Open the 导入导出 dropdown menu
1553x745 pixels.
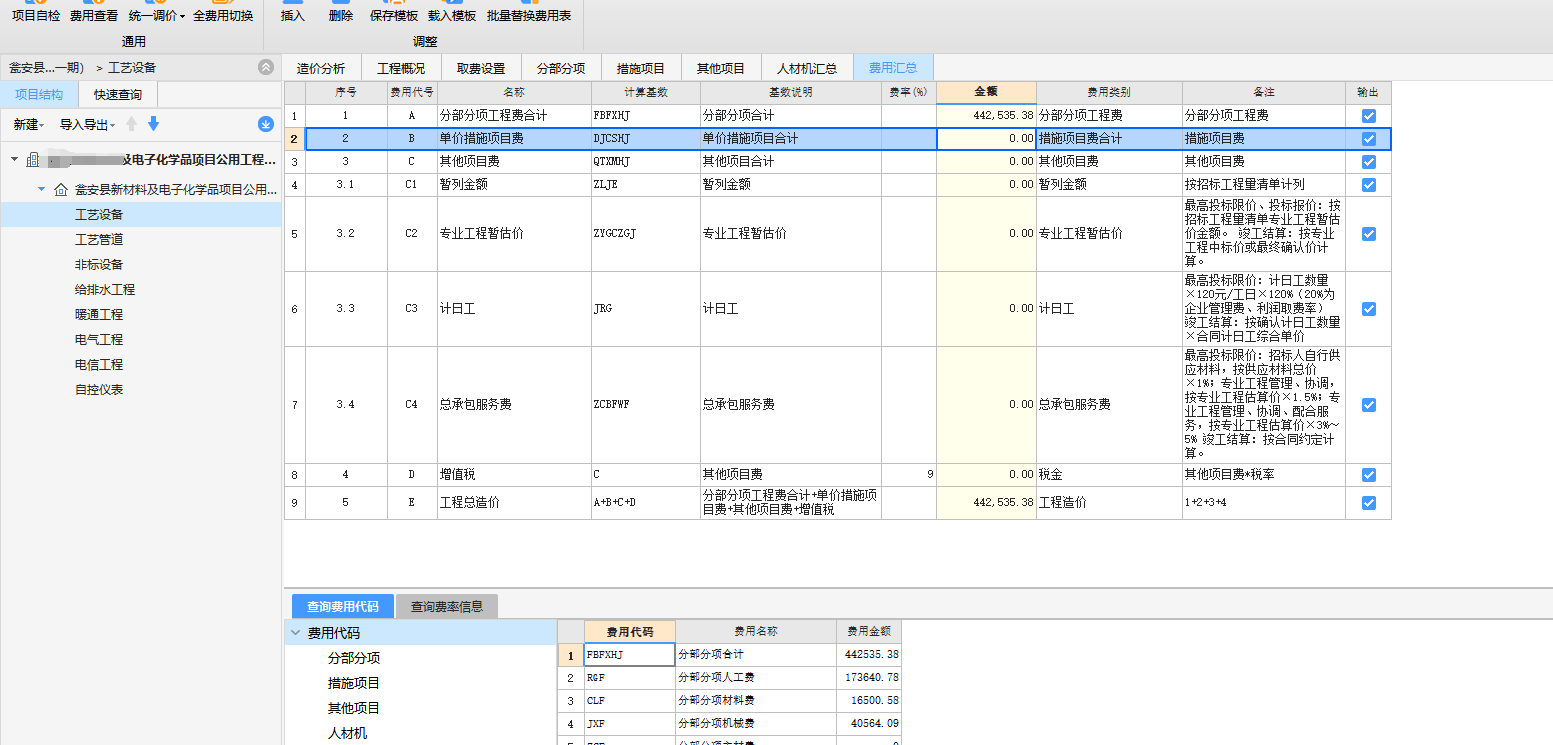(87, 125)
